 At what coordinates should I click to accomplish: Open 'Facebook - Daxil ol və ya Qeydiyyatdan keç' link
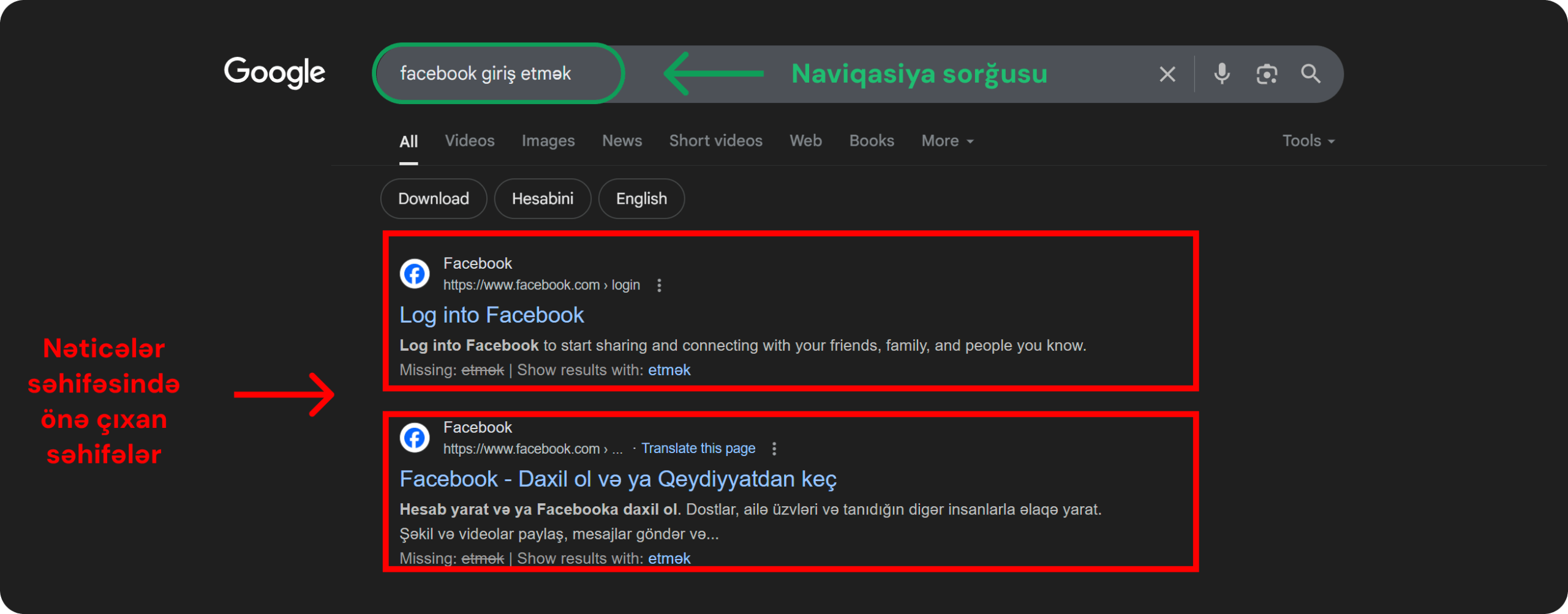[x=618, y=479]
